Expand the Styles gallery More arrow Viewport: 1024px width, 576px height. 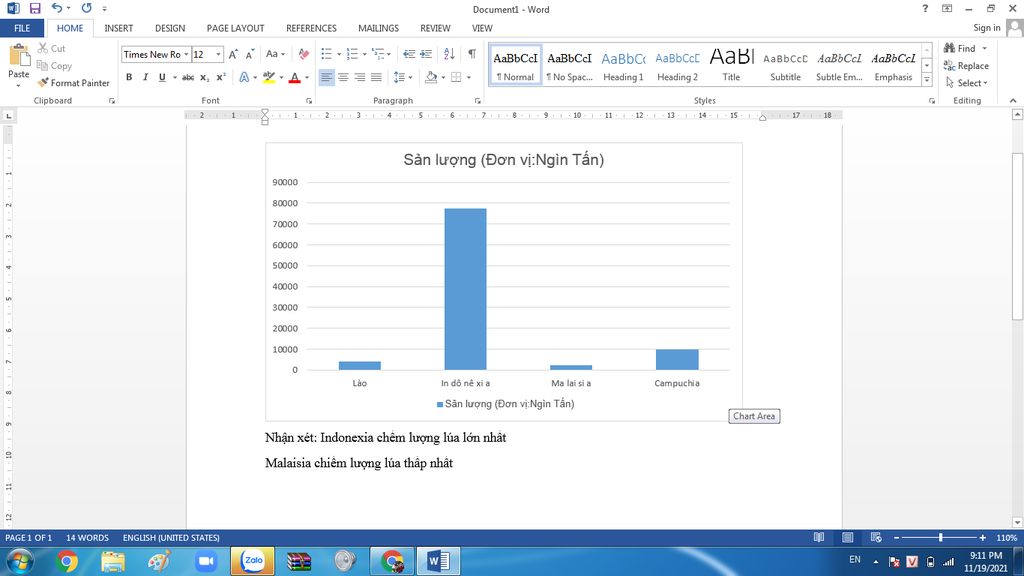pyautogui.click(x=927, y=79)
